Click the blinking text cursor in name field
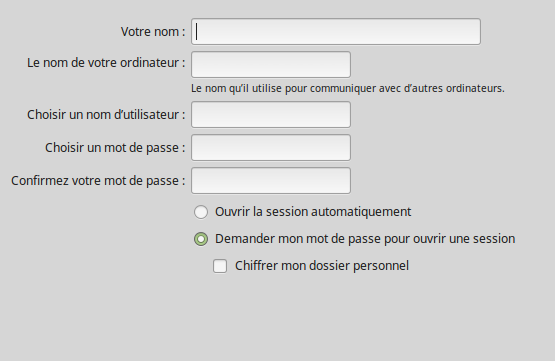 (x=197, y=31)
